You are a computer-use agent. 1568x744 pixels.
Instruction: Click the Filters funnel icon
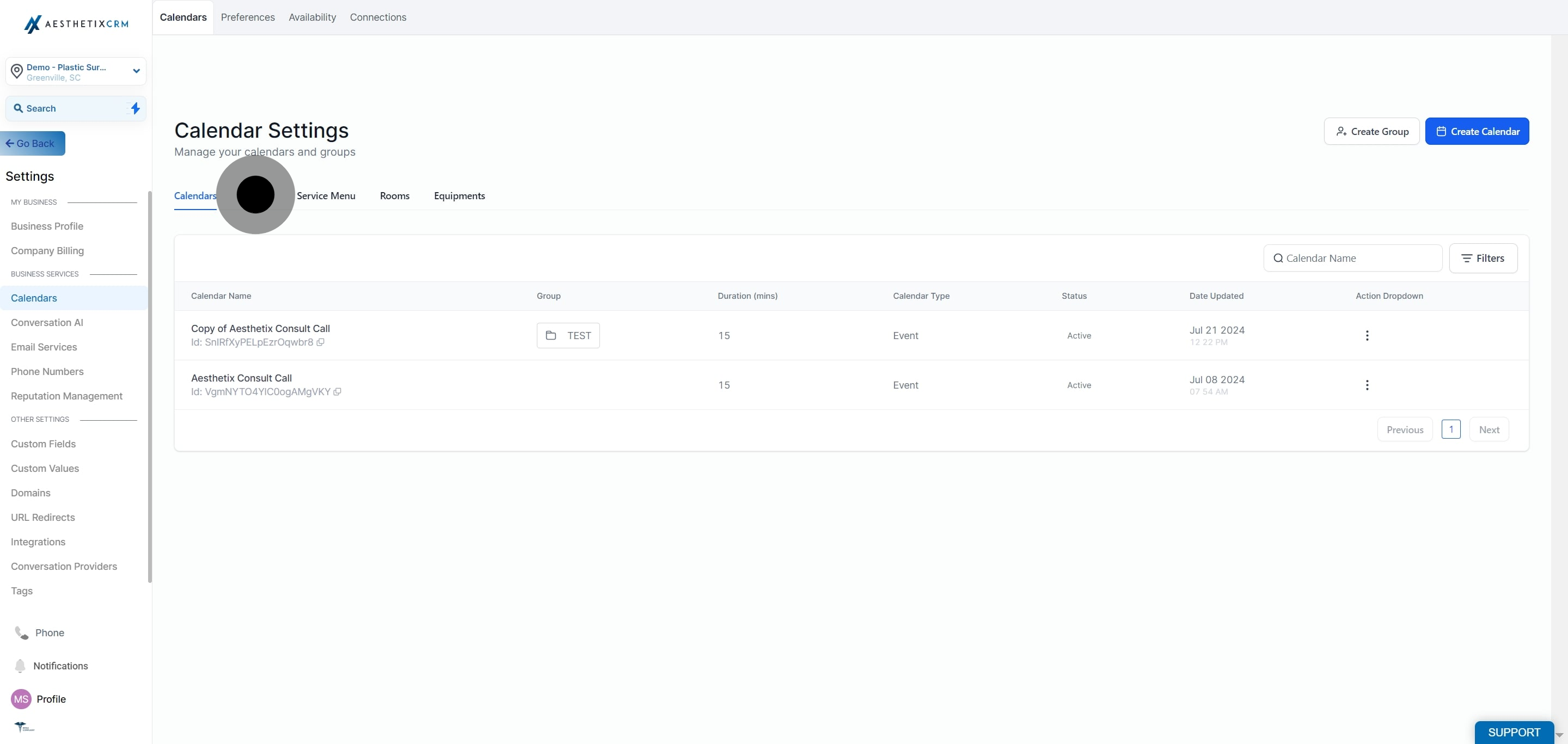point(1467,258)
